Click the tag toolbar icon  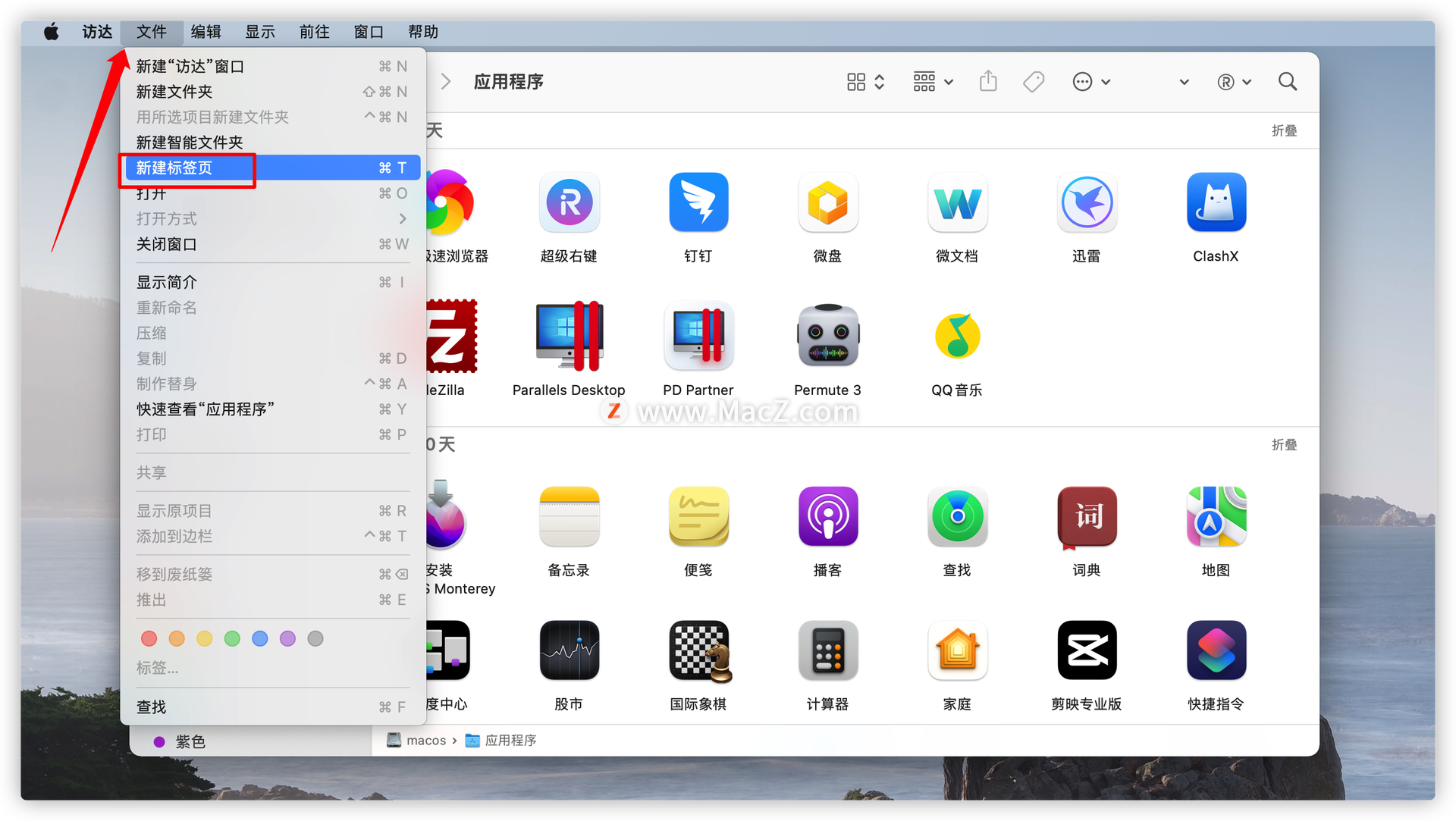(1033, 82)
